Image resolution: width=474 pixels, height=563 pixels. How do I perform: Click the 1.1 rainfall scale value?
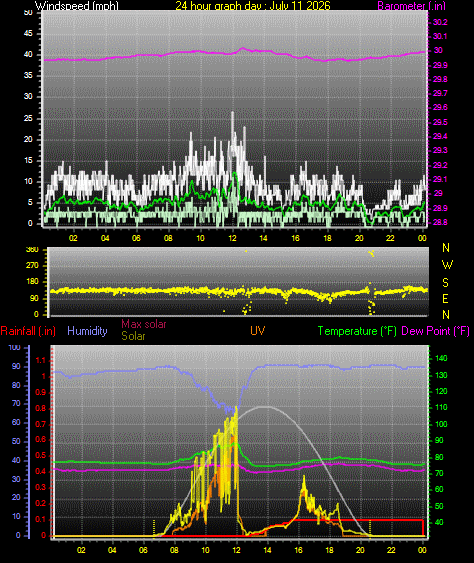41,360
